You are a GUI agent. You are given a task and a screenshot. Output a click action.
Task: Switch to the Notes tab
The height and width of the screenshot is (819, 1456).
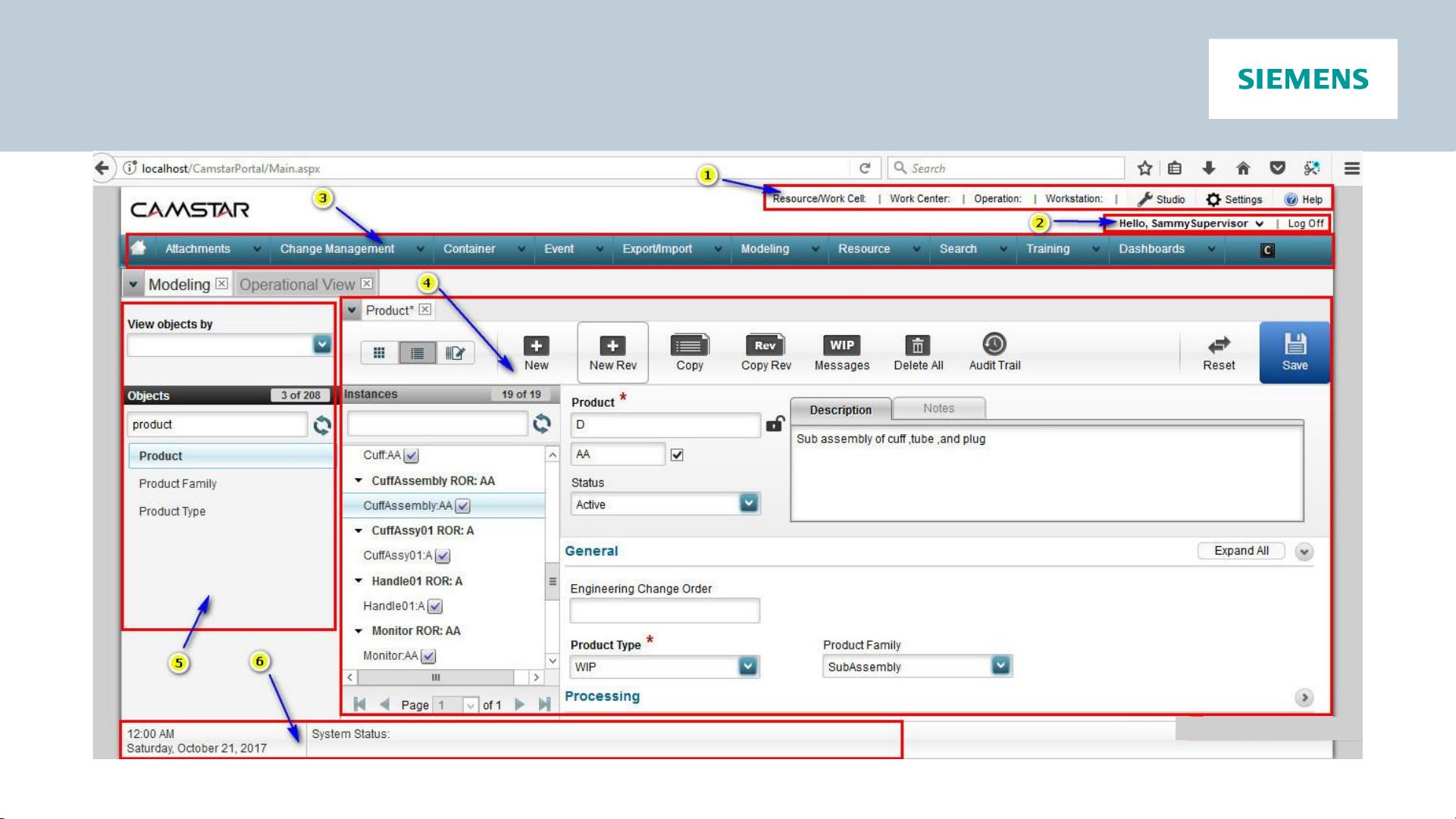(938, 408)
